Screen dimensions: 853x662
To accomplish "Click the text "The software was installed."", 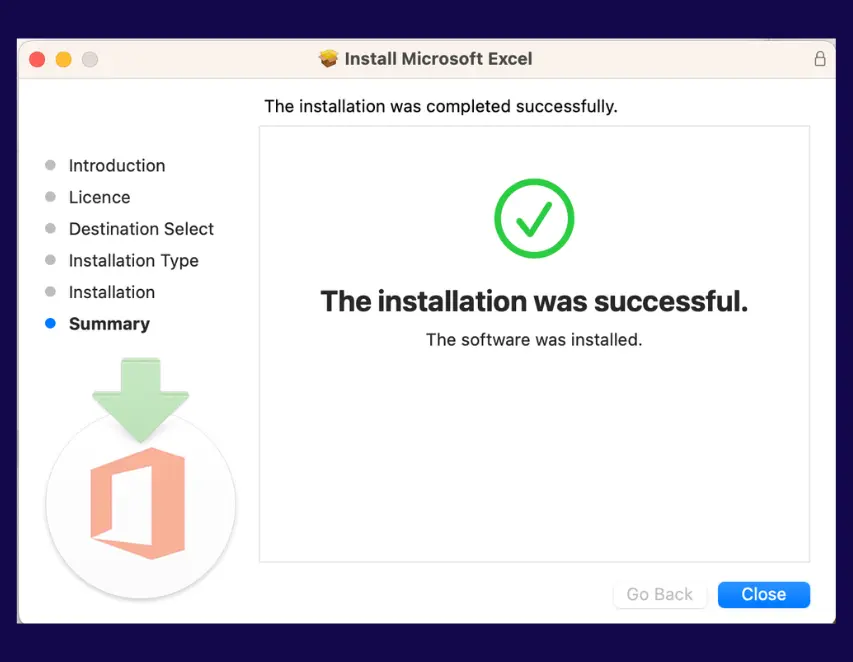I will point(534,339).
